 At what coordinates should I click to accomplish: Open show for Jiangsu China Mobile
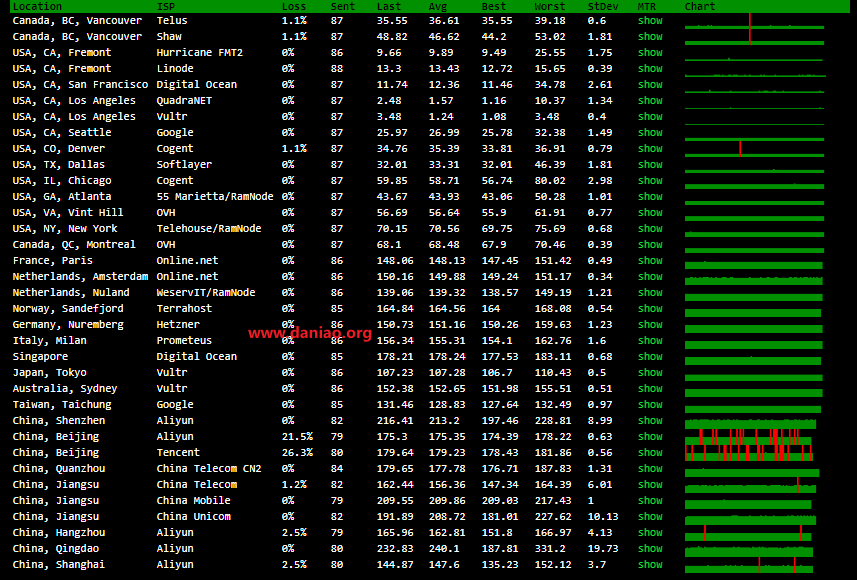650,501
